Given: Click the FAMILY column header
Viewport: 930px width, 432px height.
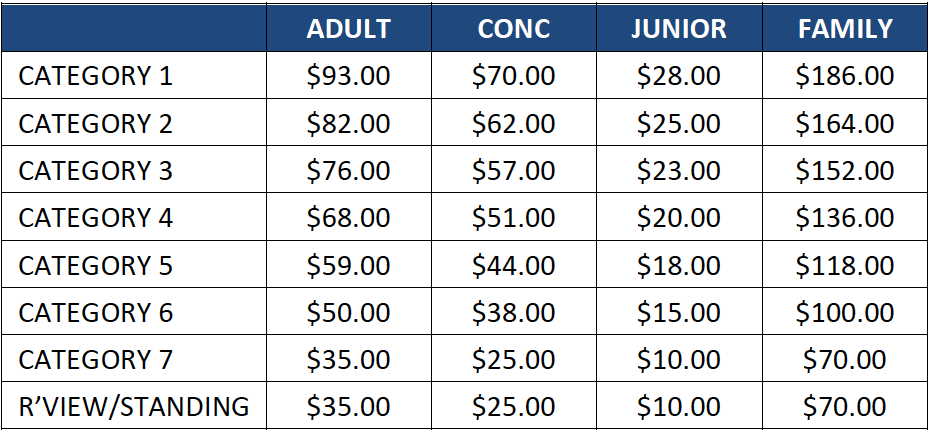Looking at the screenshot, I should (x=845, y=28).
